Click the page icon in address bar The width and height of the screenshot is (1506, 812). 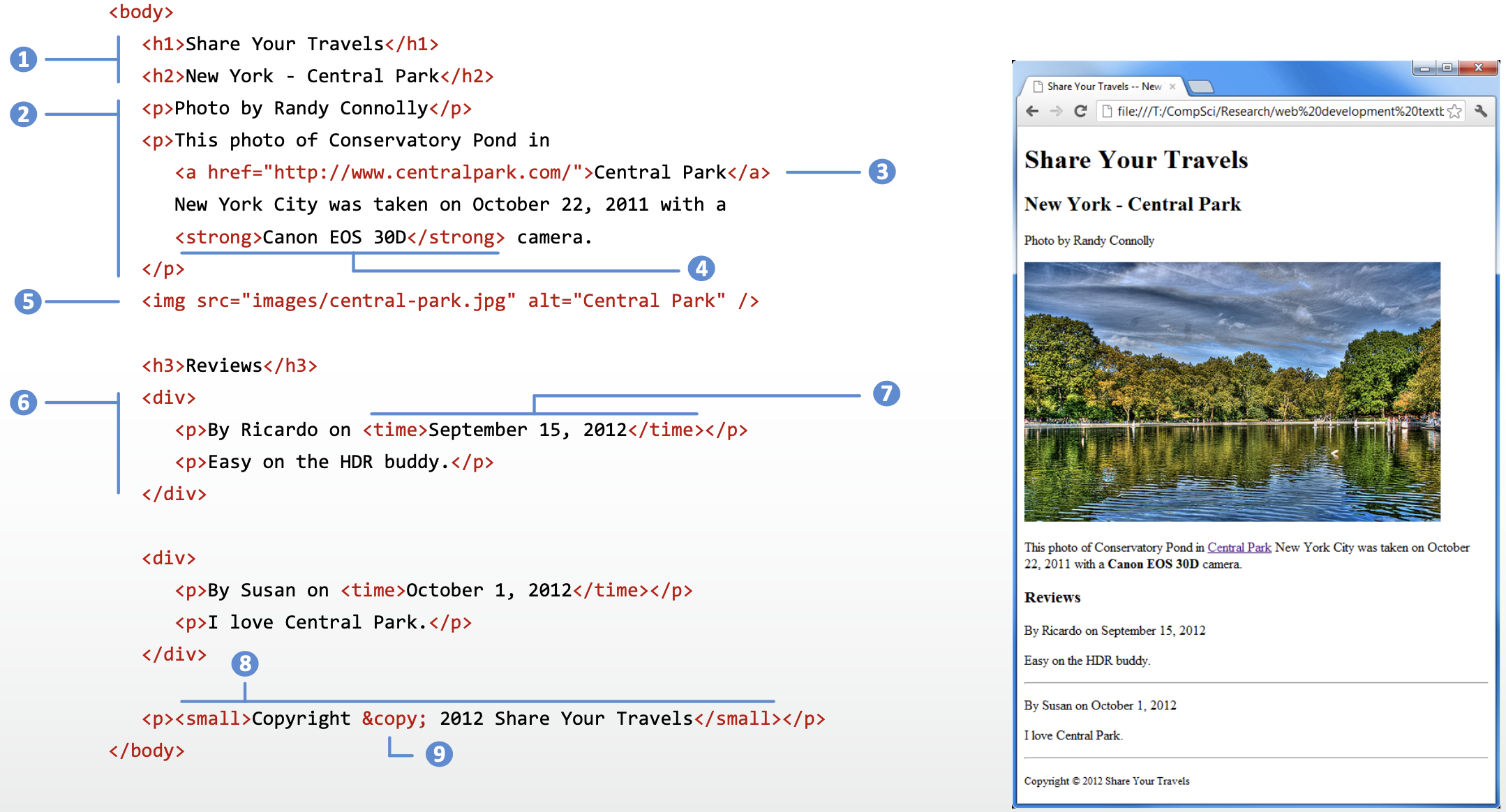point(1107,112)
